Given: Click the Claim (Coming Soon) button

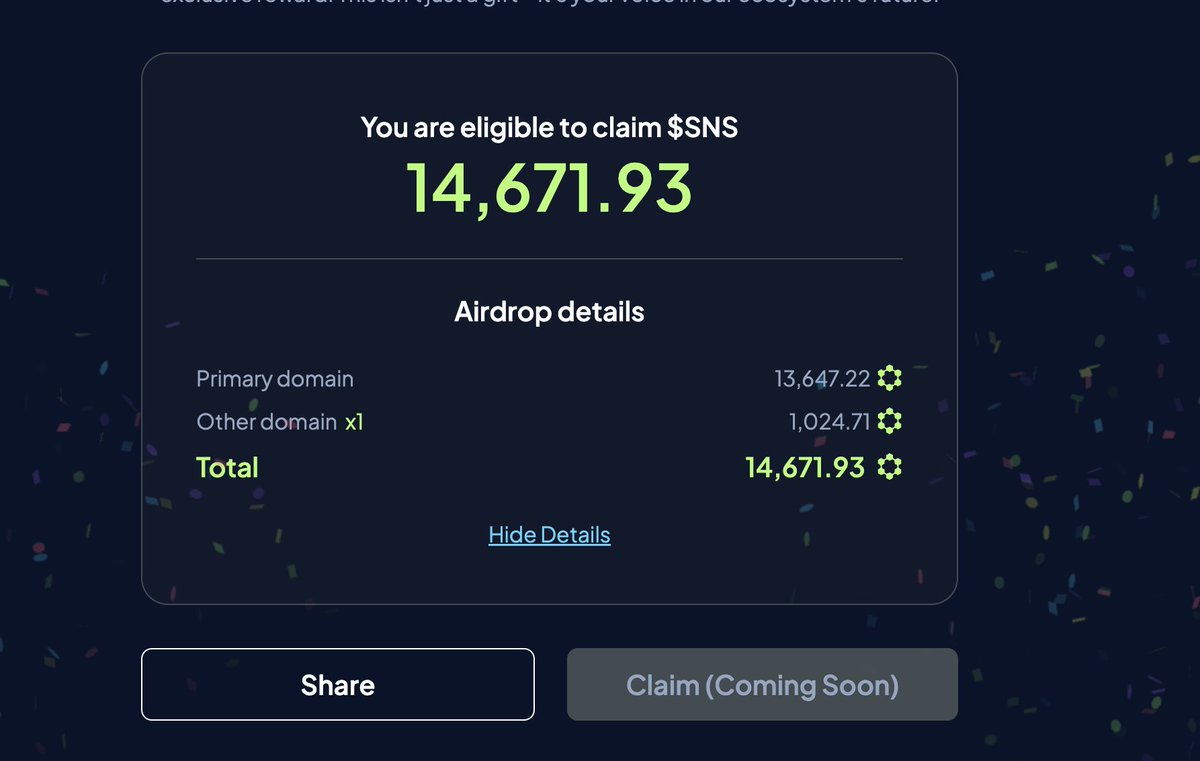Looking at the screenshot, I should (762, 685).
